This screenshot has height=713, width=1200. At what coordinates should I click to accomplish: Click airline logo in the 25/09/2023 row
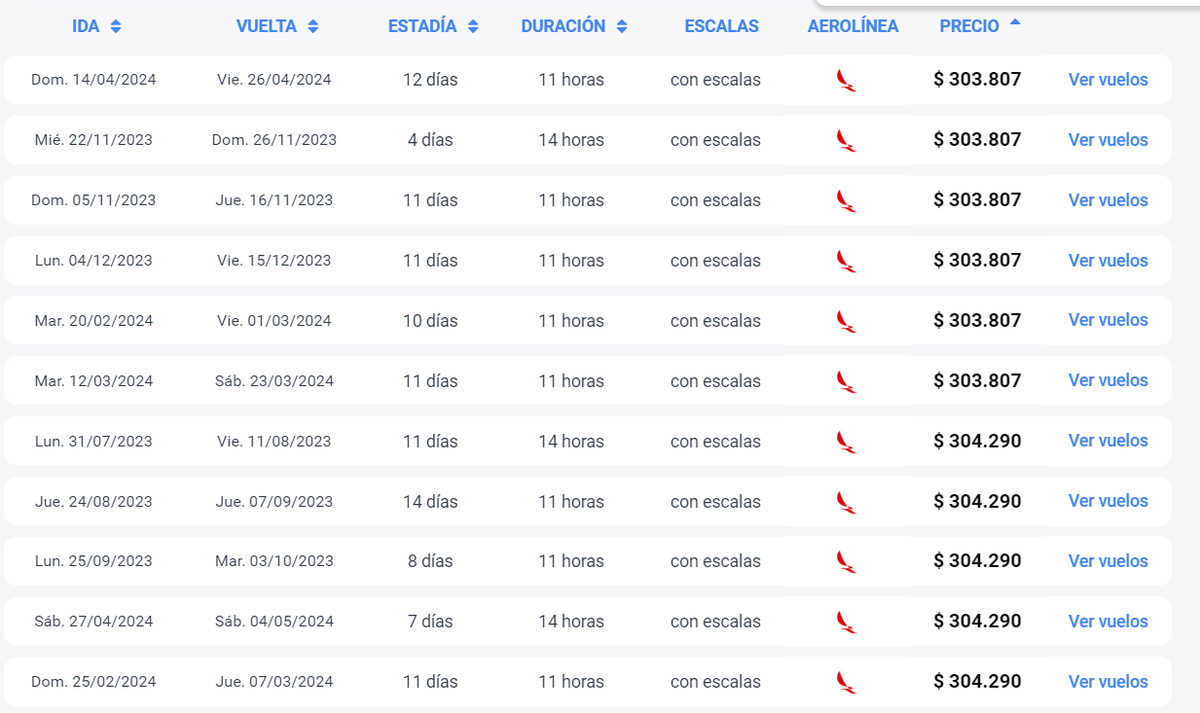[x=846, y=561]
